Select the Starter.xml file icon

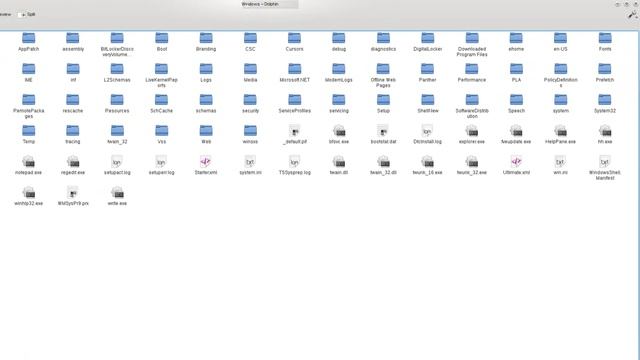click(206, 162)
